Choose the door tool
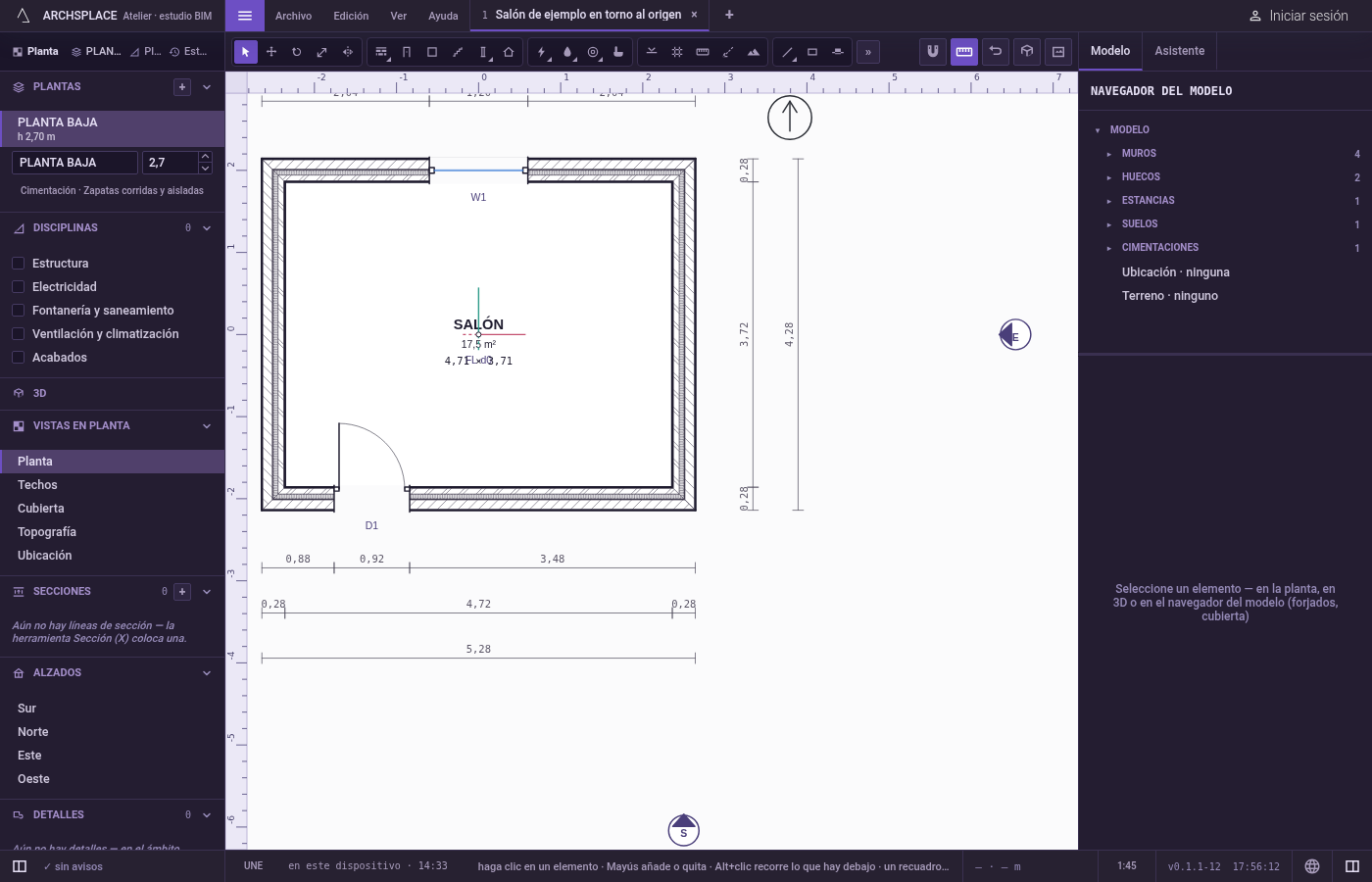The image size is (1372, 882). click(407, 52)
